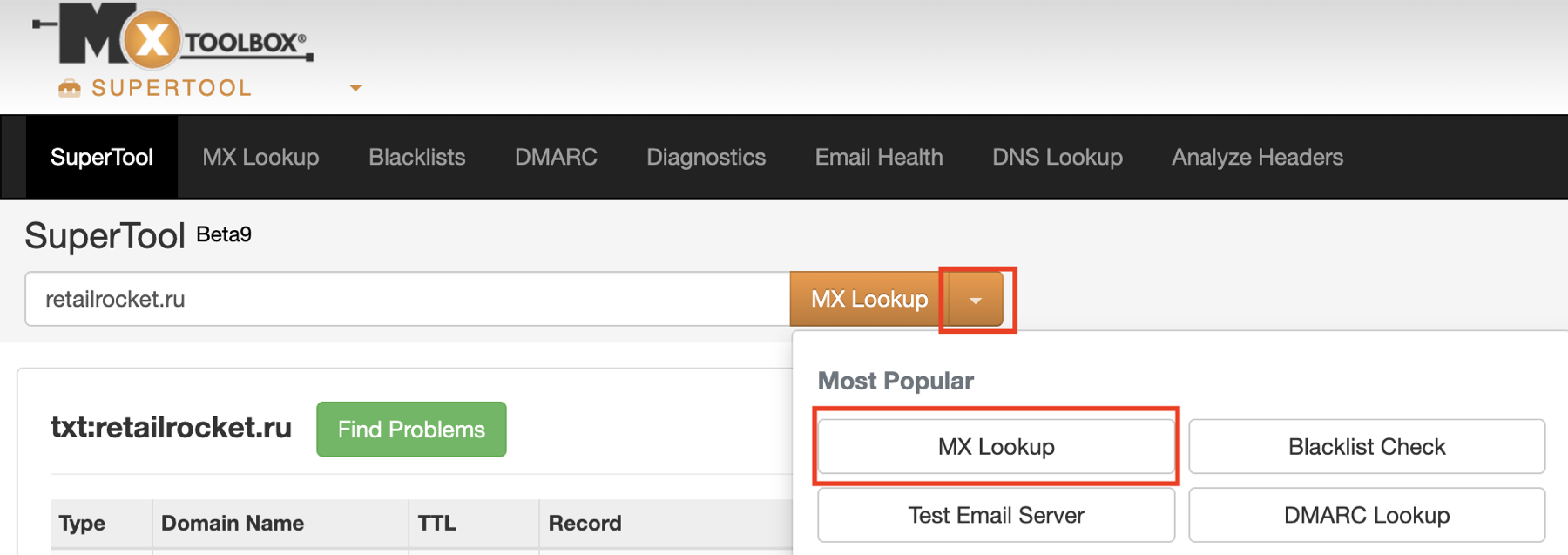
Task: Open the SuperTool tab
Action: click(x=102, y=157)
